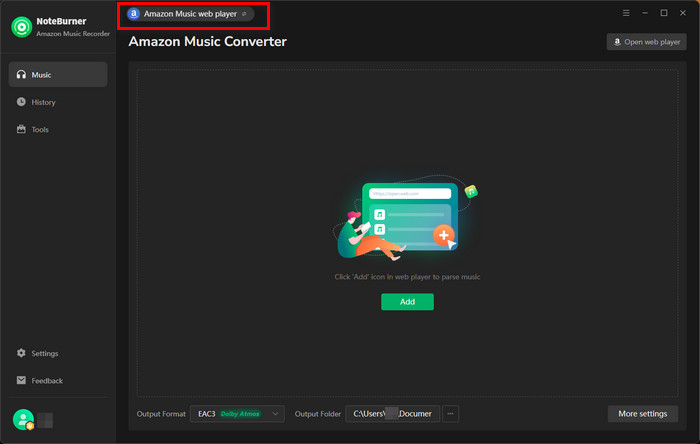
Task: Click the 'Click Add icon in web player' hint
Action: pos(407,277)
